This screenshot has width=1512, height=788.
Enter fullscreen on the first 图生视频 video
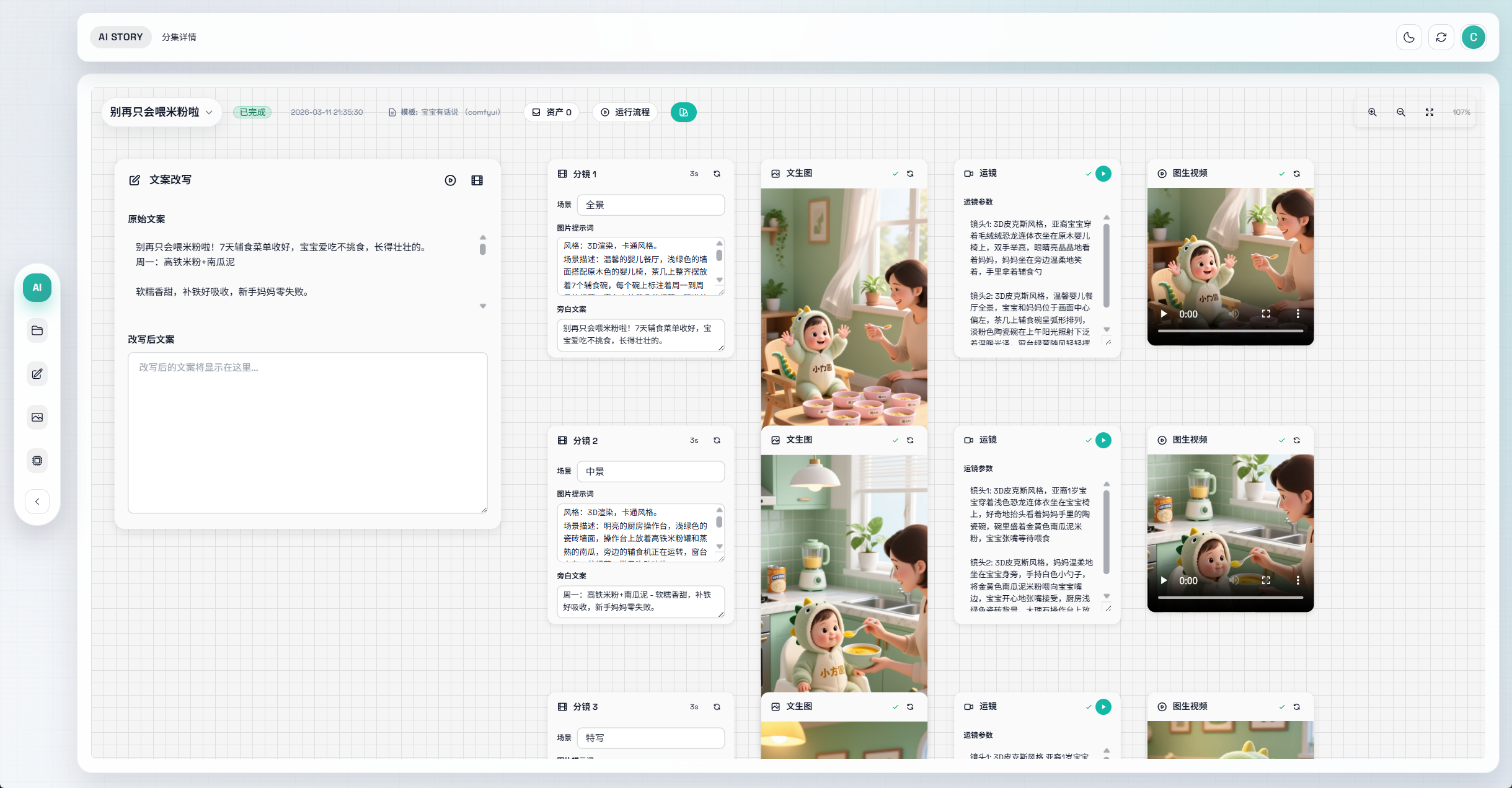[1266, 314]
